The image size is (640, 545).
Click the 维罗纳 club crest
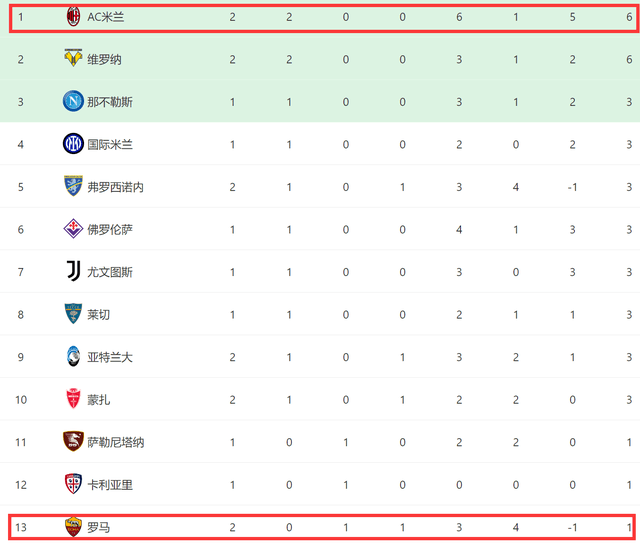click(73, 58)
